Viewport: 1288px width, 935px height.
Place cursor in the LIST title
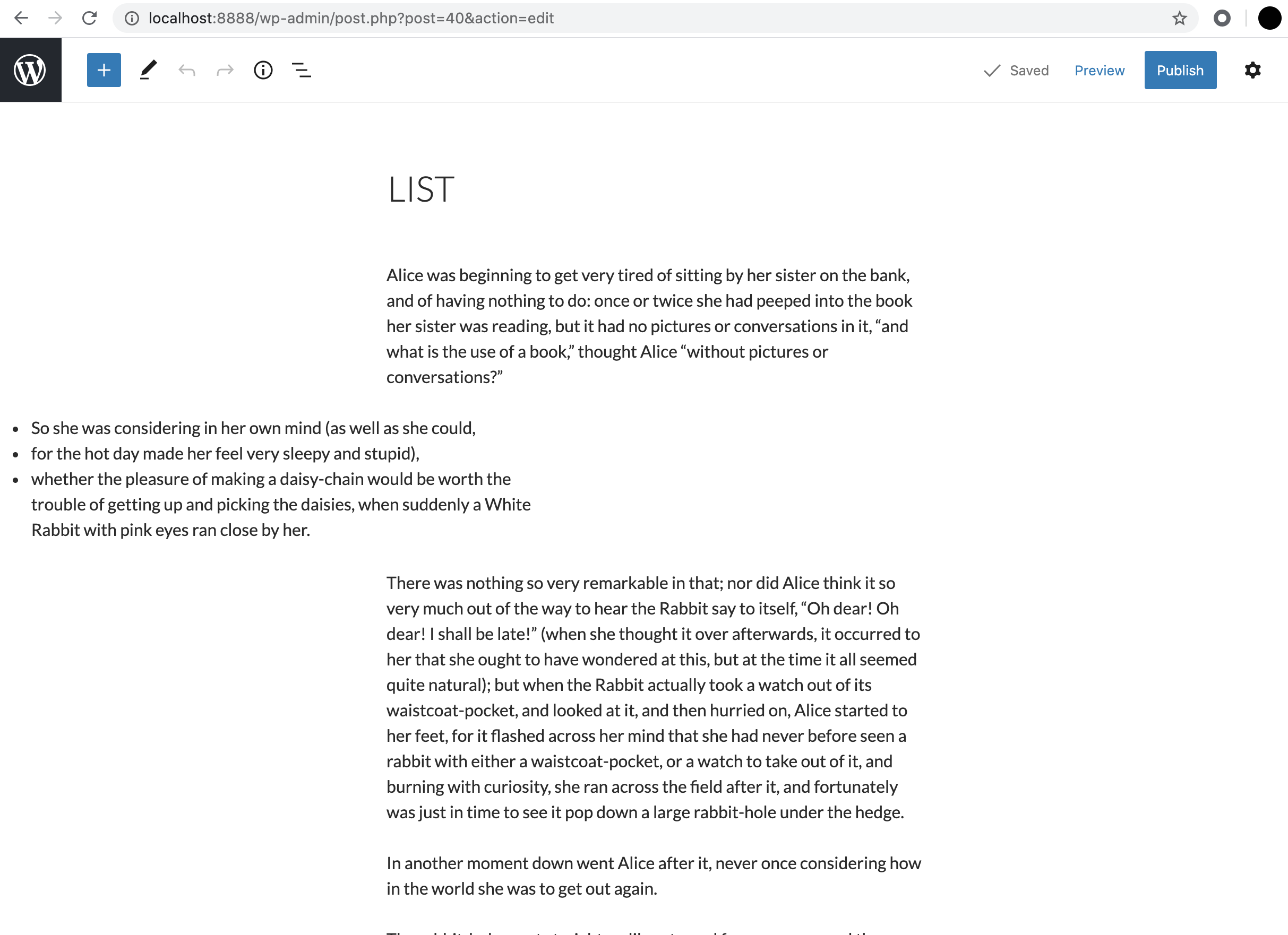421,189
